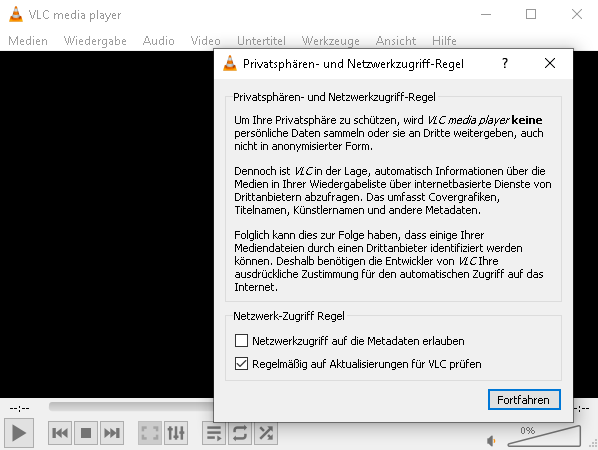
Task: Mute audio via speaker icon
Action: pyautogui.click(x=491, y=441)
